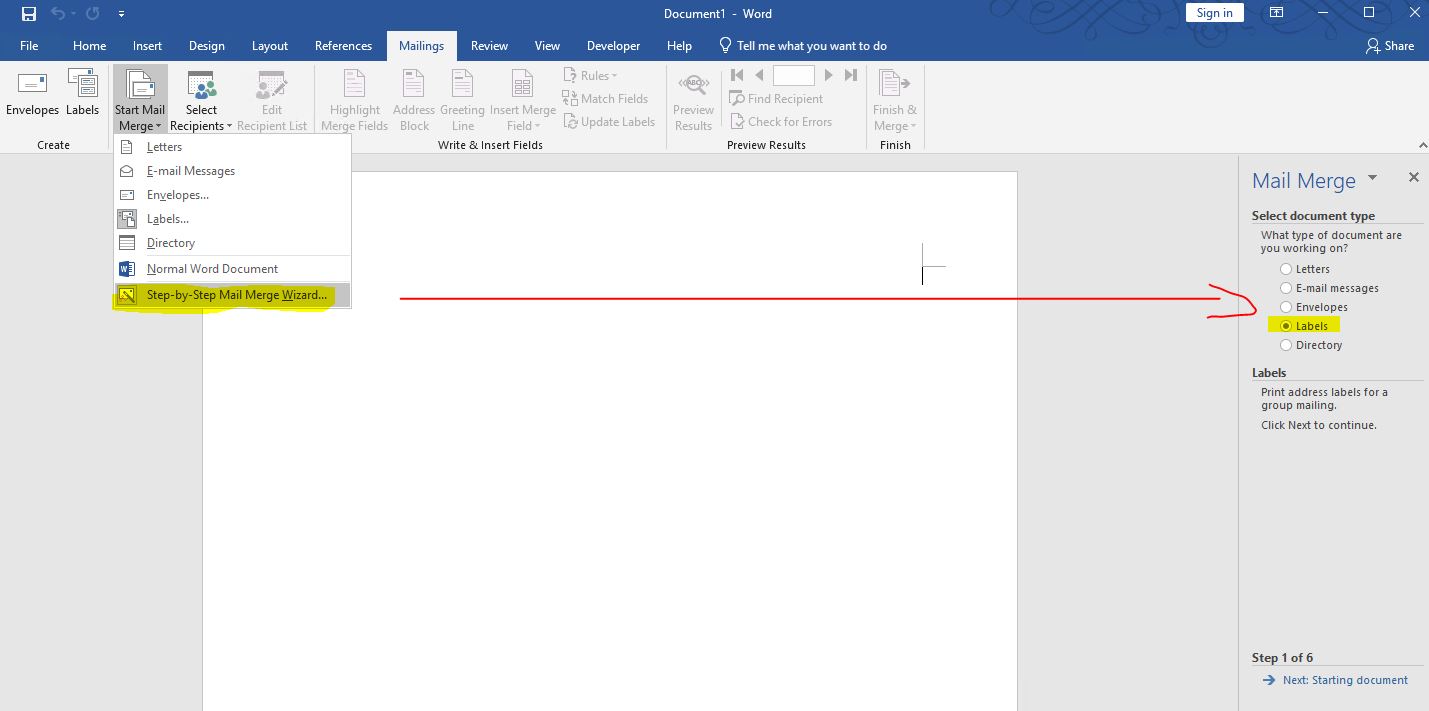Image resolution: width=1429 pixels, height=711 pixels.
Task: Click the Labels icon in Create group
Action: [x=83, y=93]
